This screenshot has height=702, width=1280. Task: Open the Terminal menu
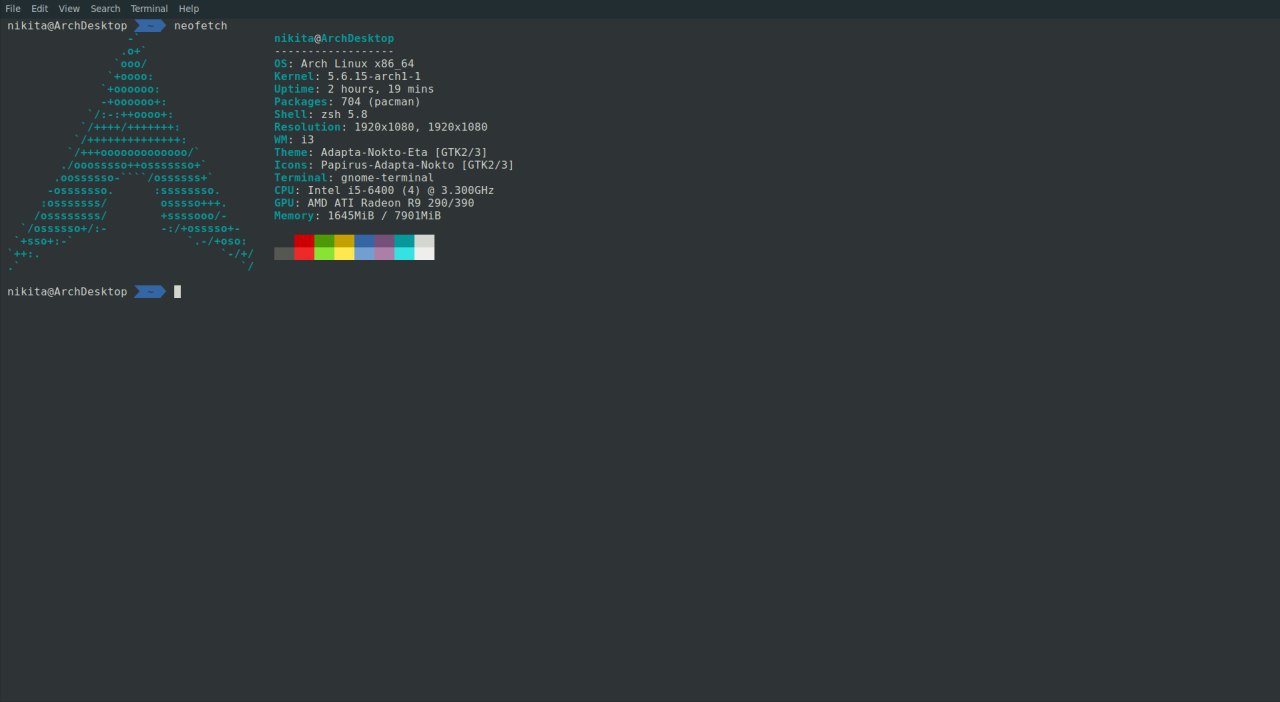[x=149, y=8]
